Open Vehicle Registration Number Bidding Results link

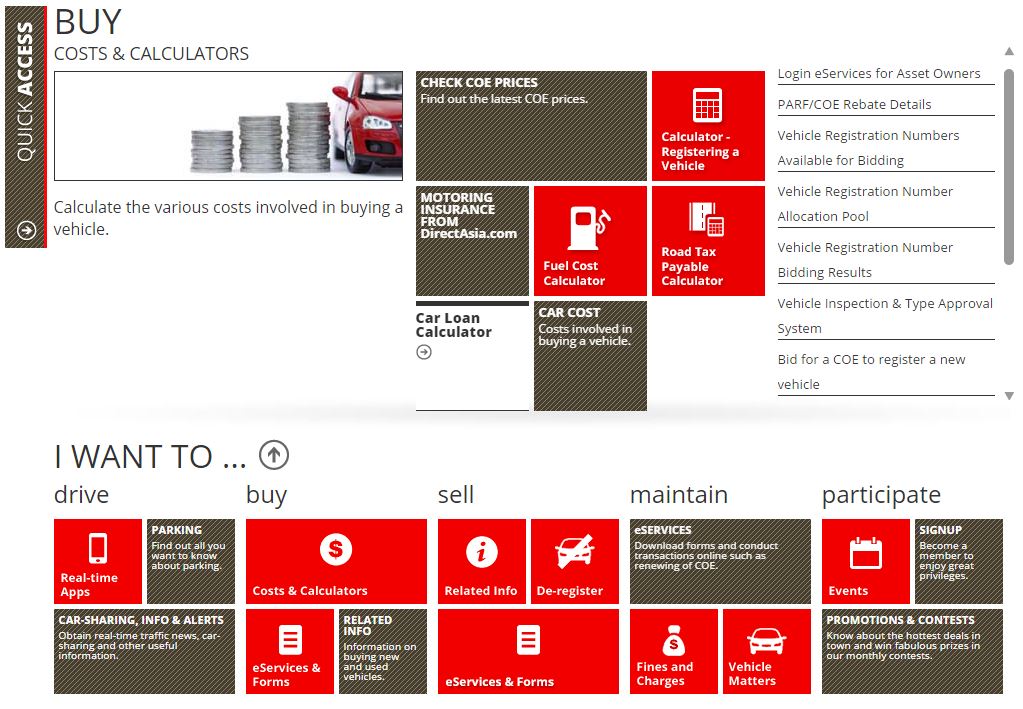pos(865,260)
